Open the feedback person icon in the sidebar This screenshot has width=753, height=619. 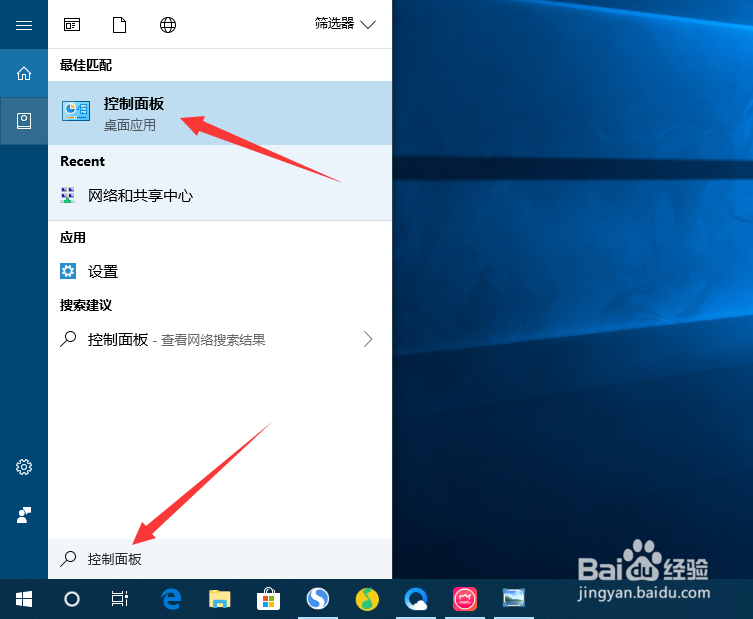tap(24, 515)
